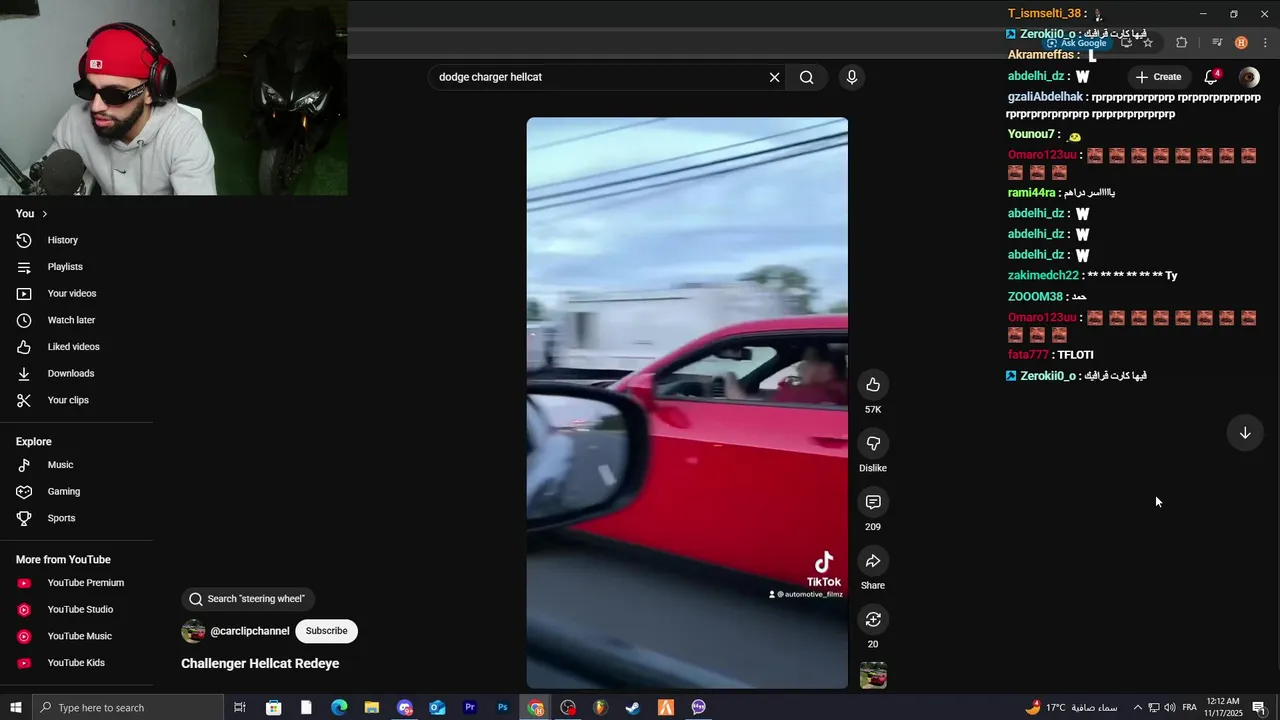
Task: Open the @carclipchannel channel name
Action: click(x=250, y=631)
